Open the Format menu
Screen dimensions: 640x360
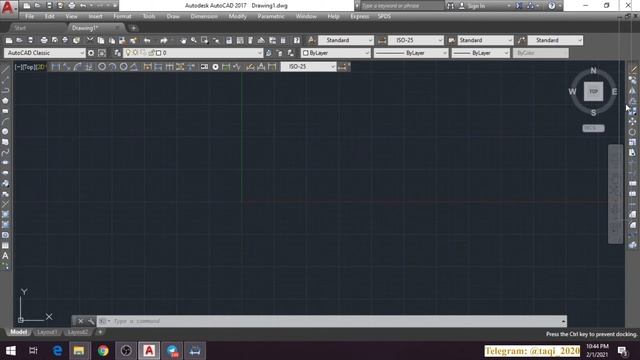[122, 16]
